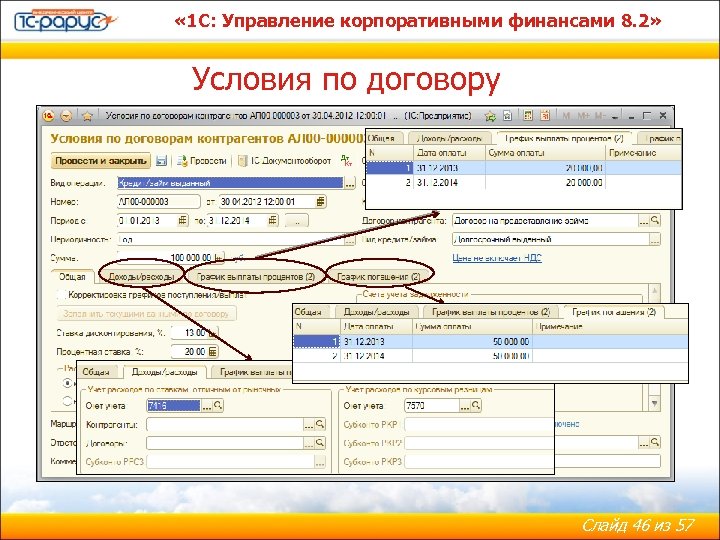720x540 pixels.
Task: Click magnifier beside Контрагенты field
Action: coord(320,424)
